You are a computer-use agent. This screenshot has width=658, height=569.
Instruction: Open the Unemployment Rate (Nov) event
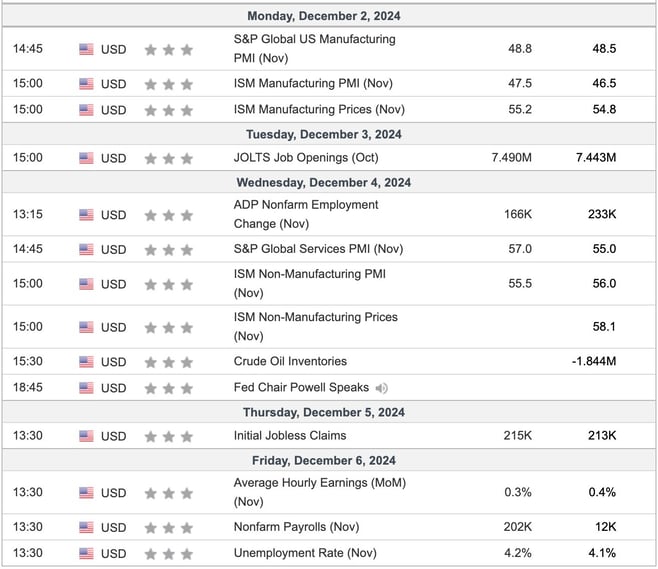(305, 553)
